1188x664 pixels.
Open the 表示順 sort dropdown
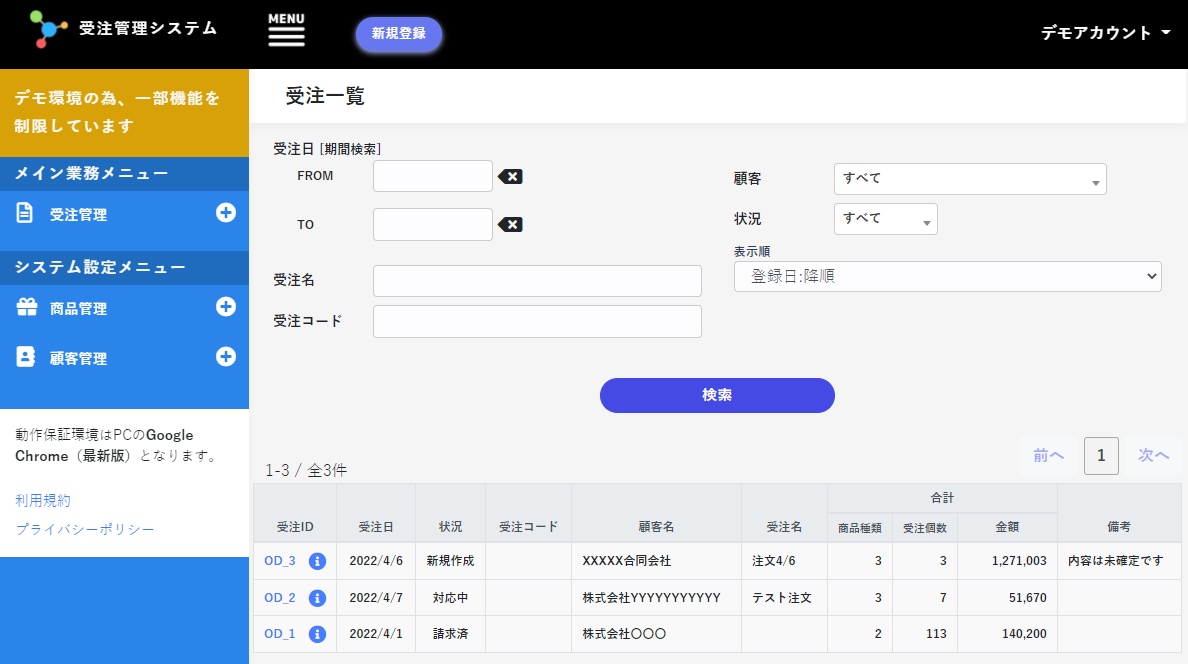tap(948, 277)
